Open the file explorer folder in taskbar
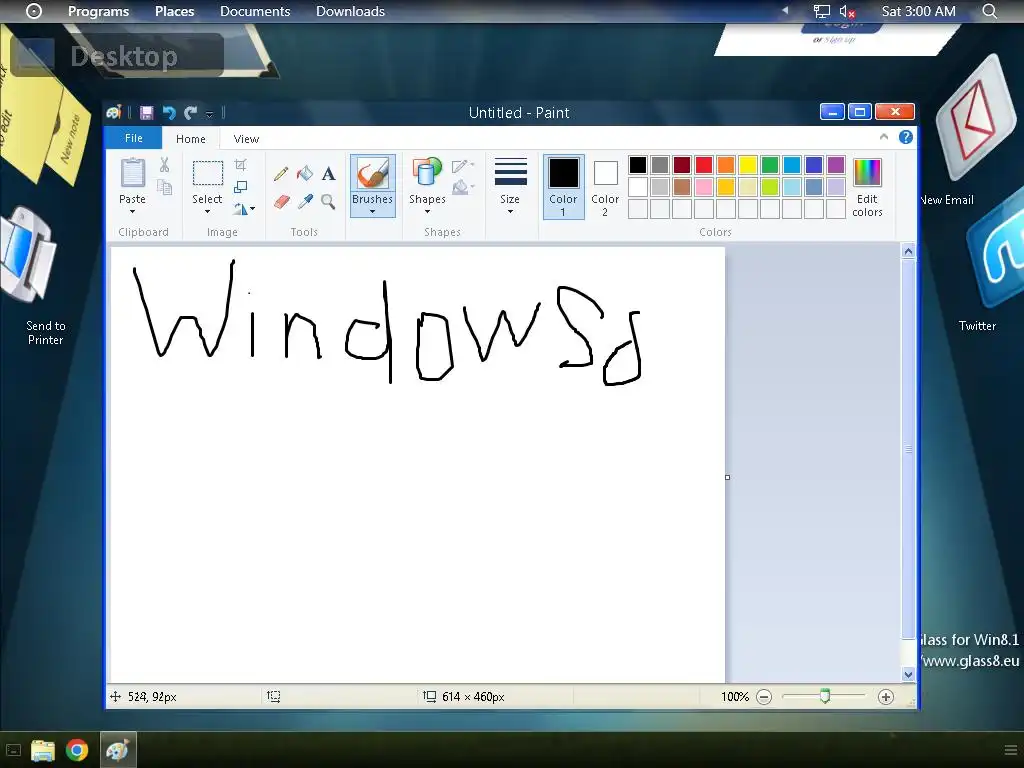 tap(43, 750)
